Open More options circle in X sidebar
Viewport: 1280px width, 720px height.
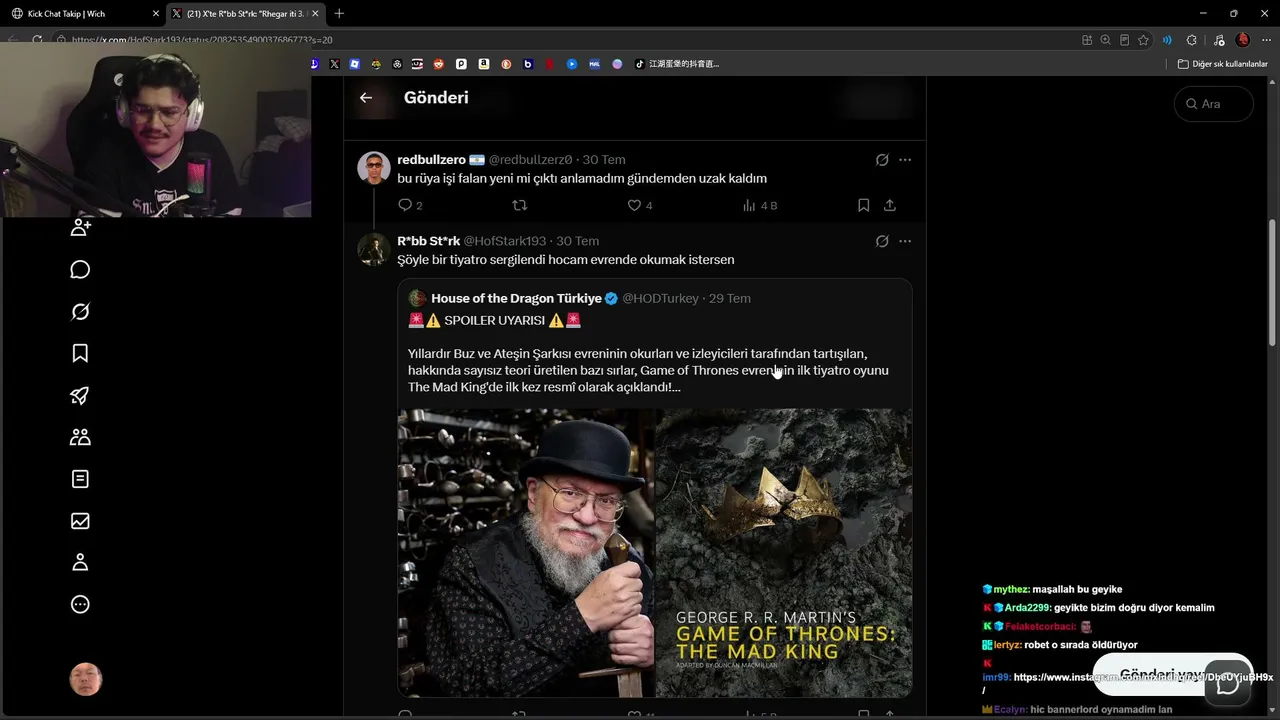[x=81, y=604]
